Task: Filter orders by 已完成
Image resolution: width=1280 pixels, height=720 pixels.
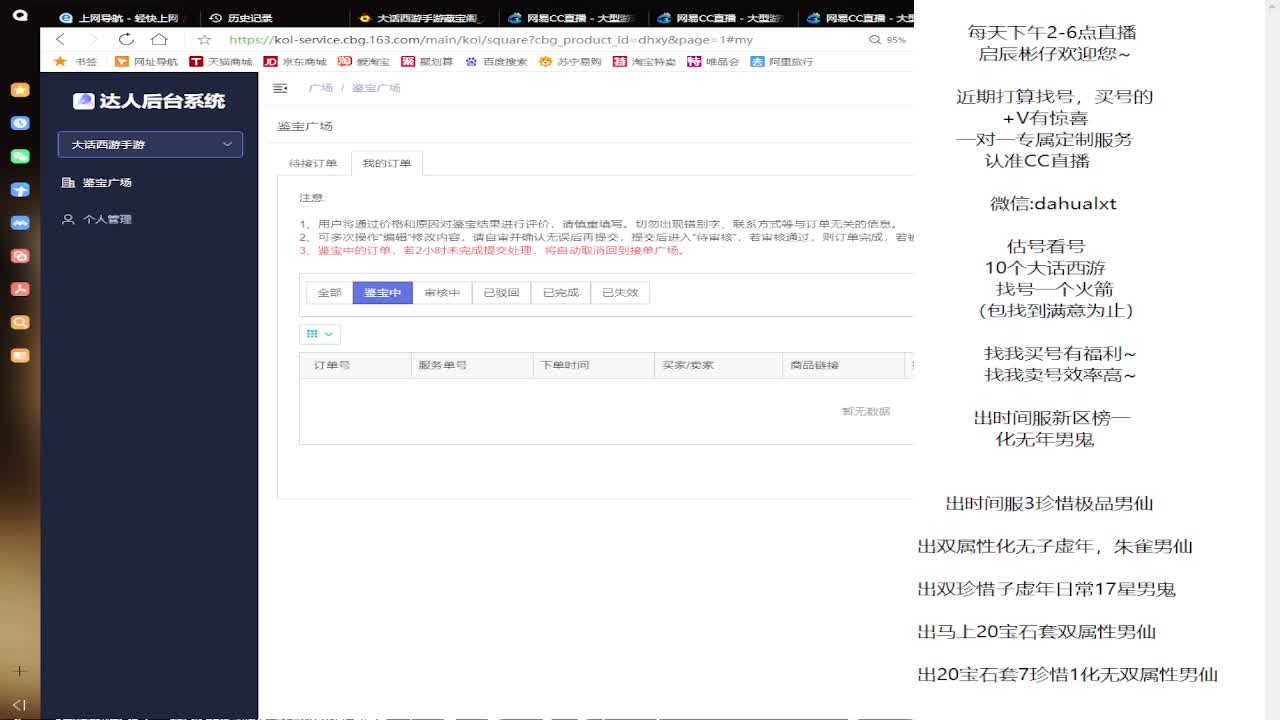Action: (560, 293)
